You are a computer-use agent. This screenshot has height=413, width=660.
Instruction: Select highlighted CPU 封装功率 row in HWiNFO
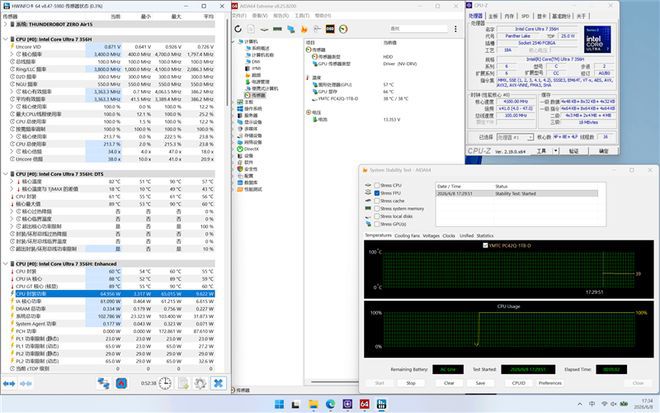point(108,294)
